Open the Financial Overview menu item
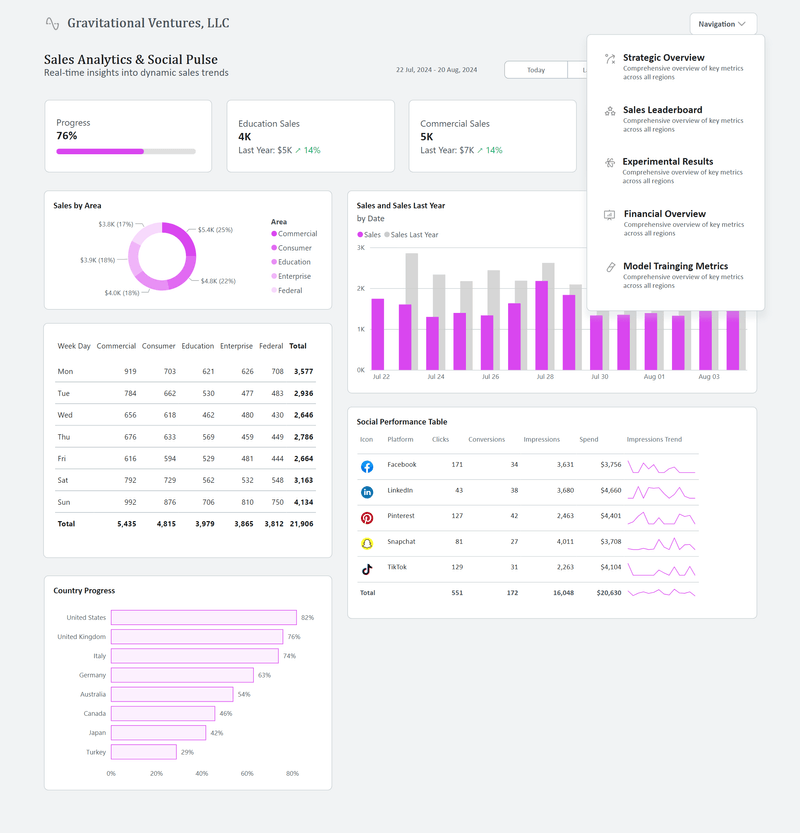This screenshot has height=833, width=800. [665, 214]
